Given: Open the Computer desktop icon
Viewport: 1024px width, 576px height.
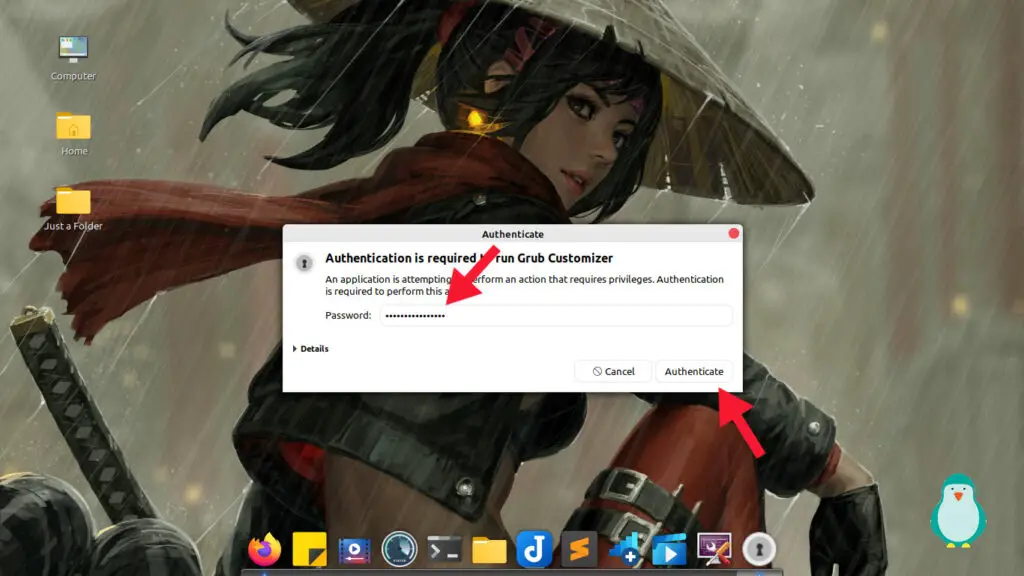Looking at the screenshot, I should click(x=73, y=58).
